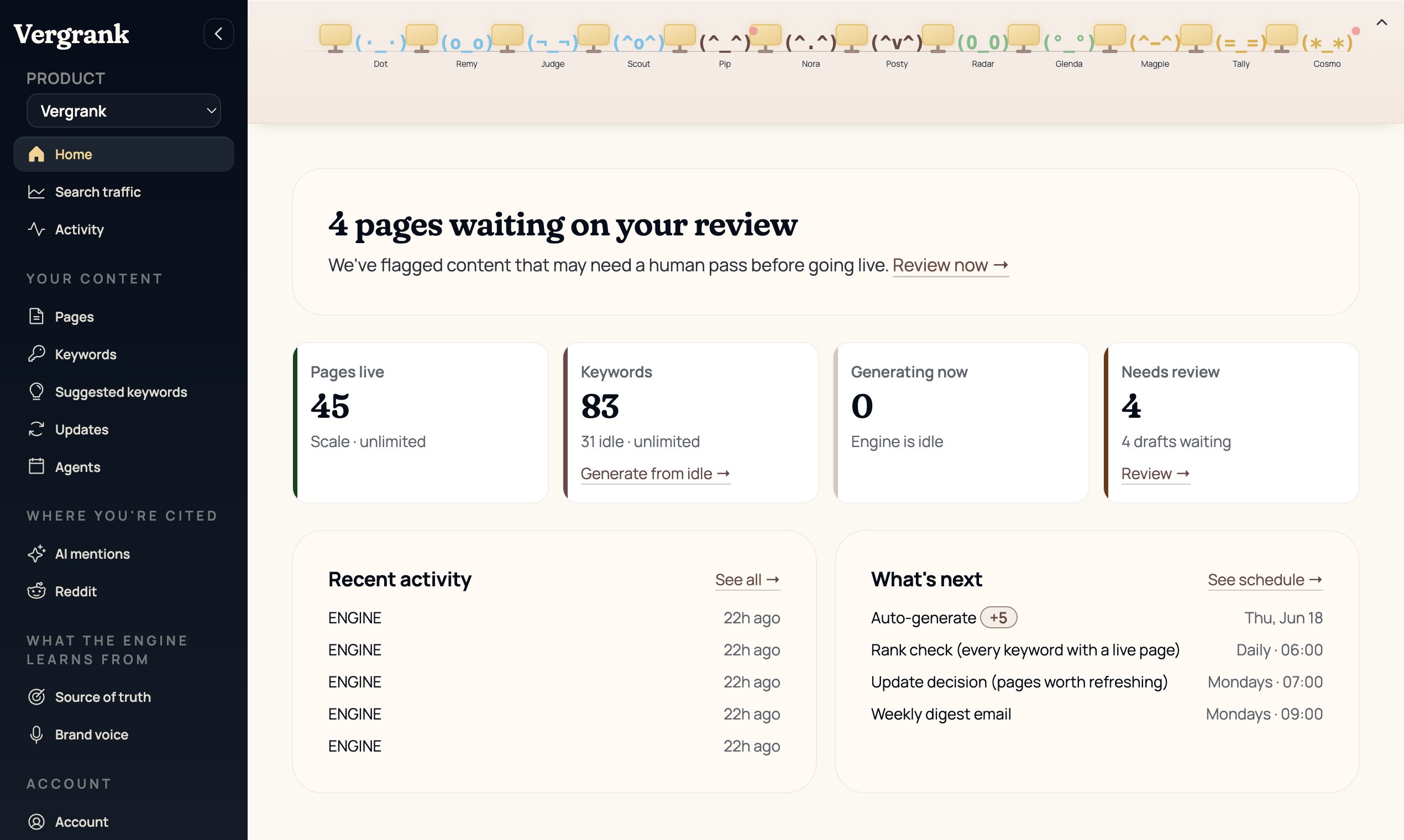1404x840 pixels.
Task: Select the Pip agent avatar
Action: [x=725, y=43]
